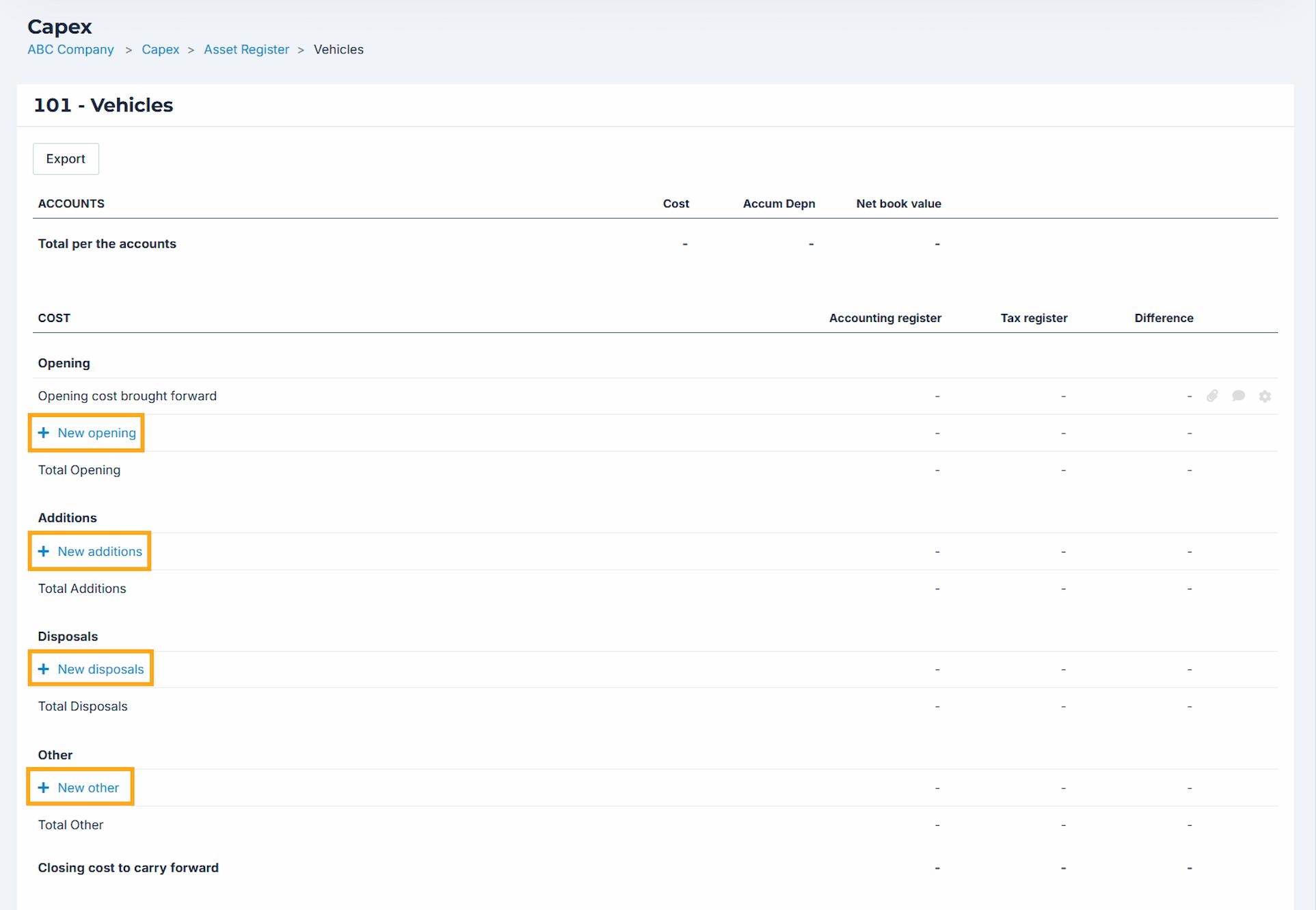Click the Vehicles breadcrumb item

pos(338,49)
